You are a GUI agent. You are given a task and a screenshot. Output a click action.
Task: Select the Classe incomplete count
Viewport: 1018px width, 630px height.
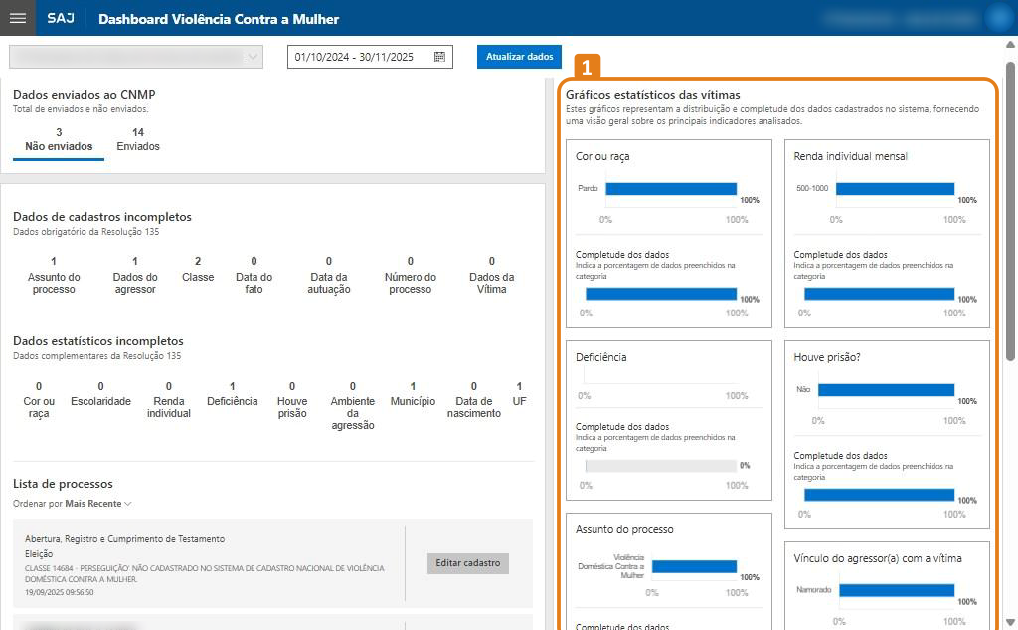click(x=198, y=269)
